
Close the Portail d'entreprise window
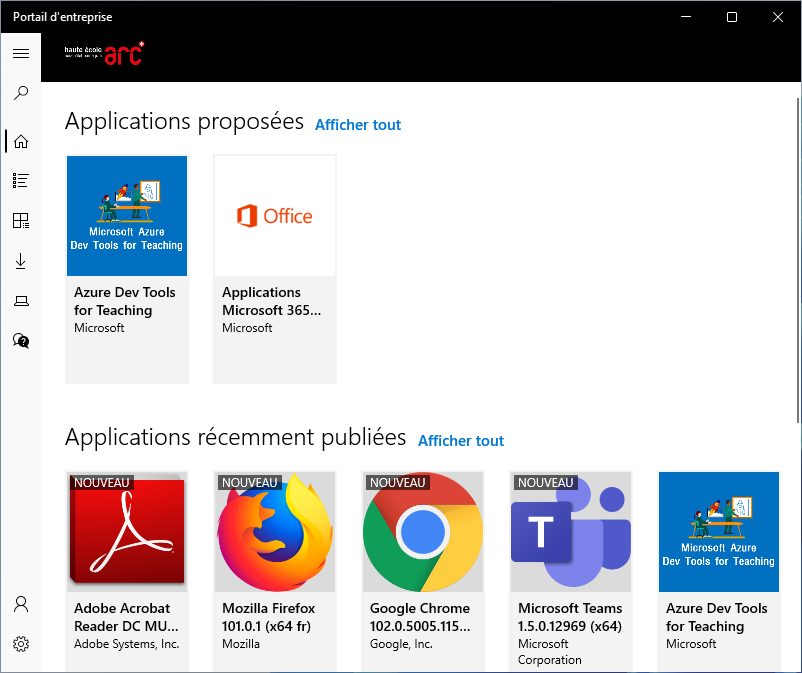(777, 17)
